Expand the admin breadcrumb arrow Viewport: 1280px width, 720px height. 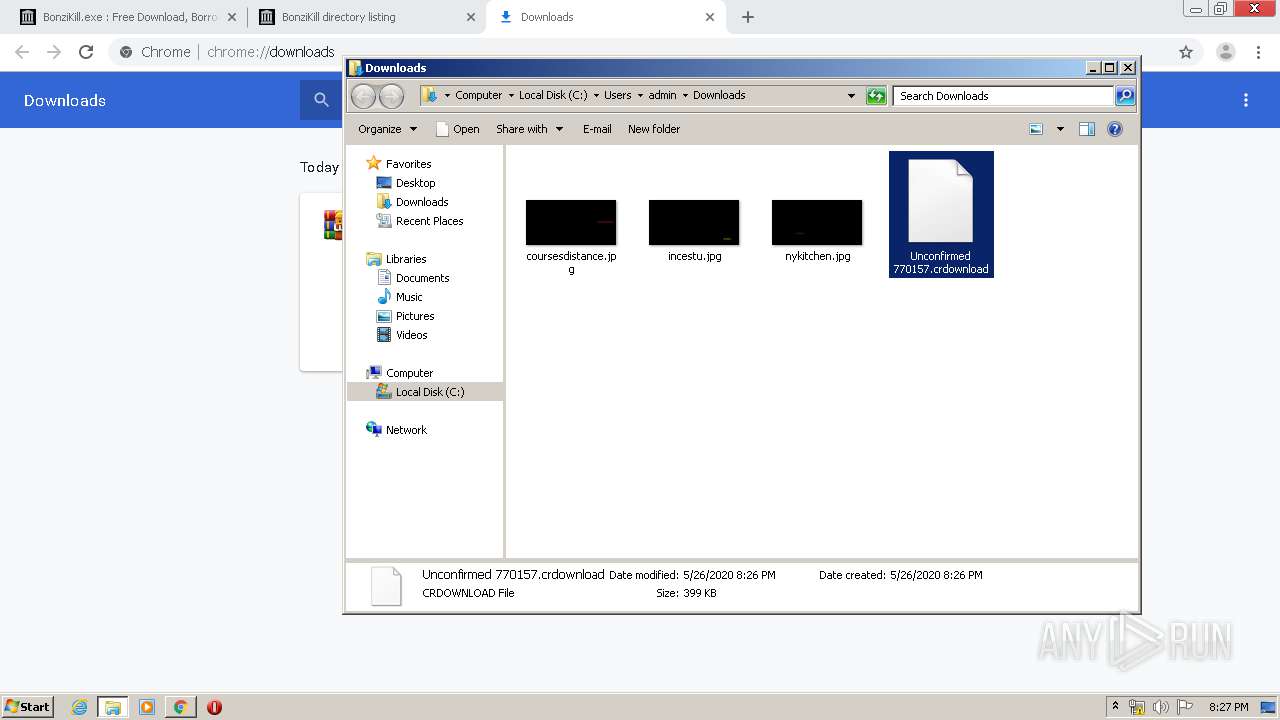[685, 96]
